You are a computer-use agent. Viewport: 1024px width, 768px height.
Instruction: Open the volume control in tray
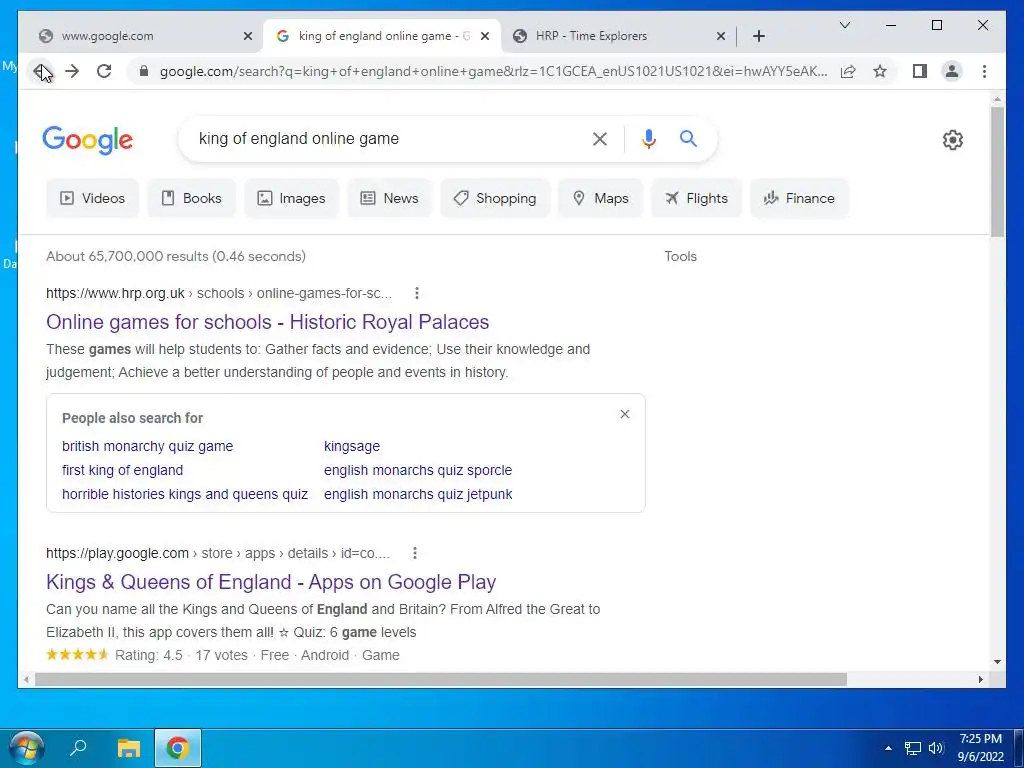pos(936,748)
